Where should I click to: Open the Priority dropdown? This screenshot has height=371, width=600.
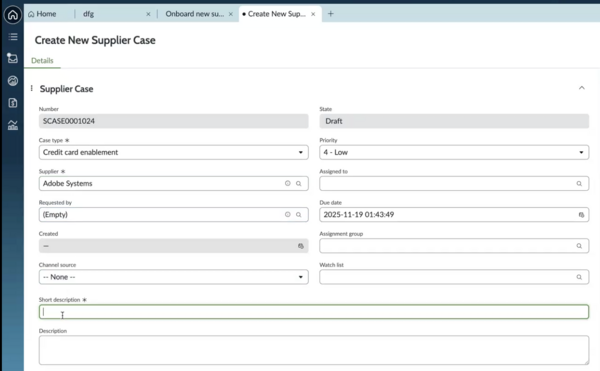(x=454, y=152)
